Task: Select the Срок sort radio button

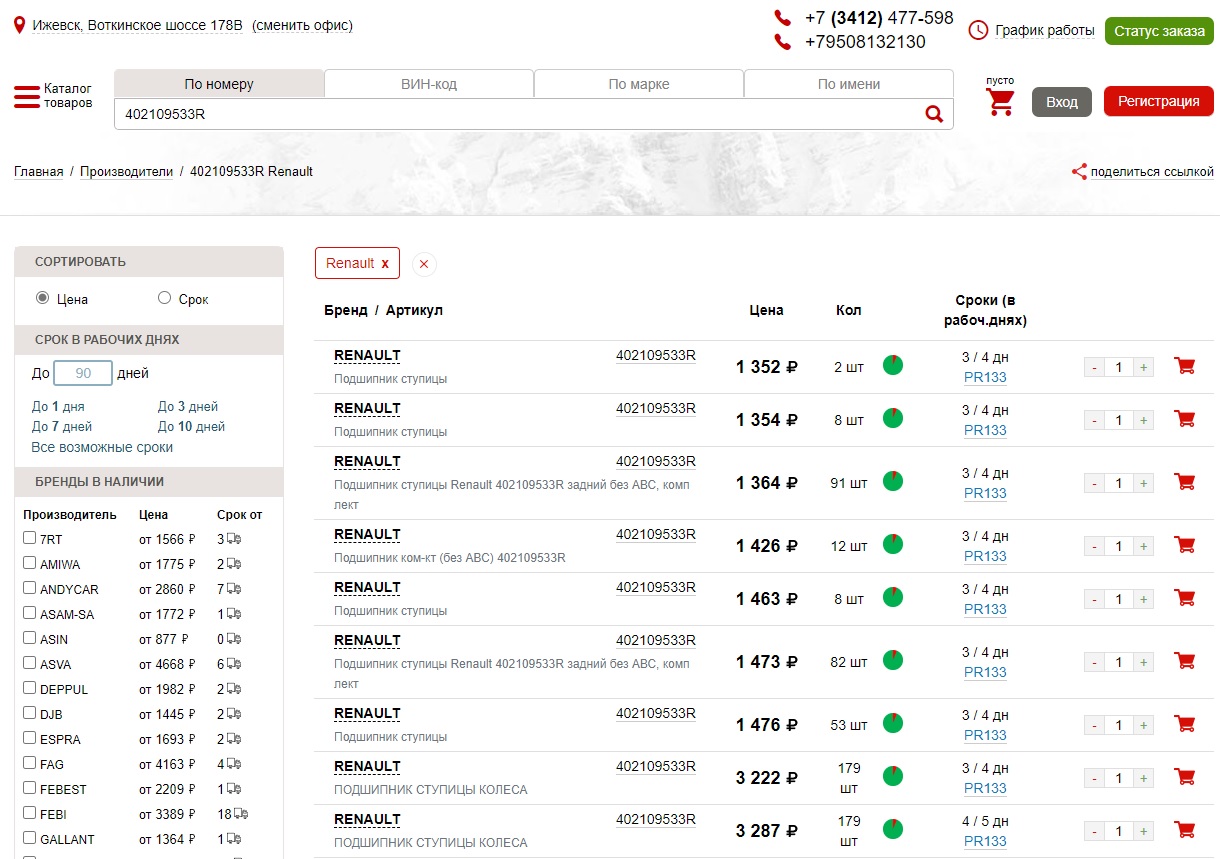Action: pos(165,298)
